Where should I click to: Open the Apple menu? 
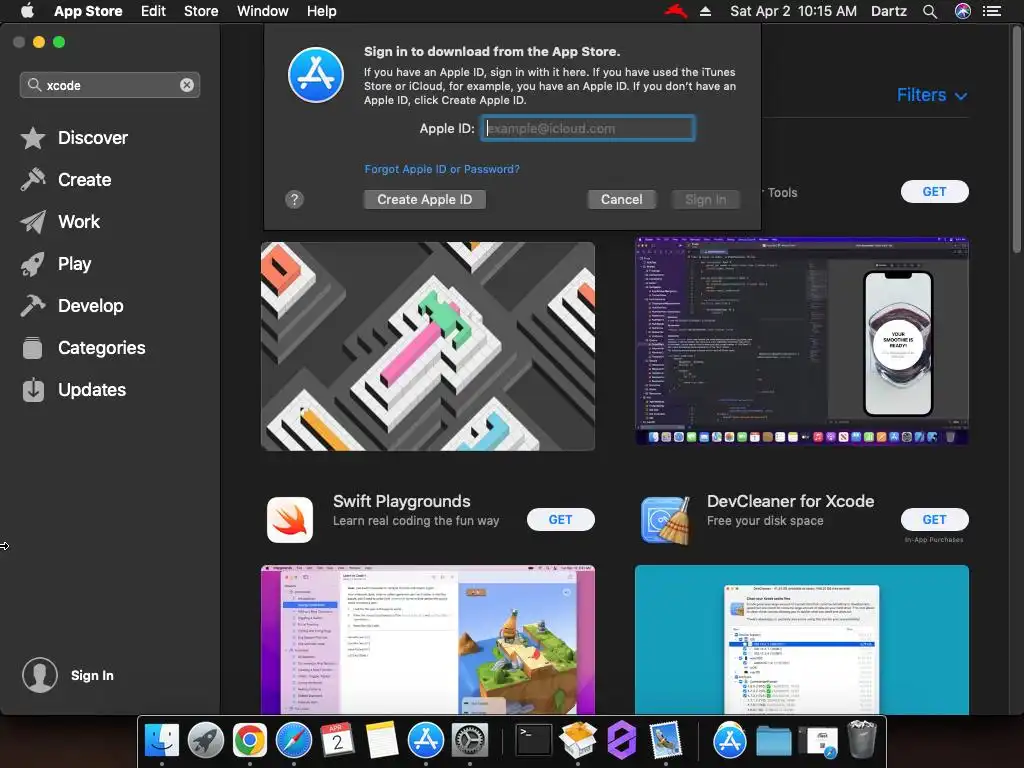coord(27,11)
